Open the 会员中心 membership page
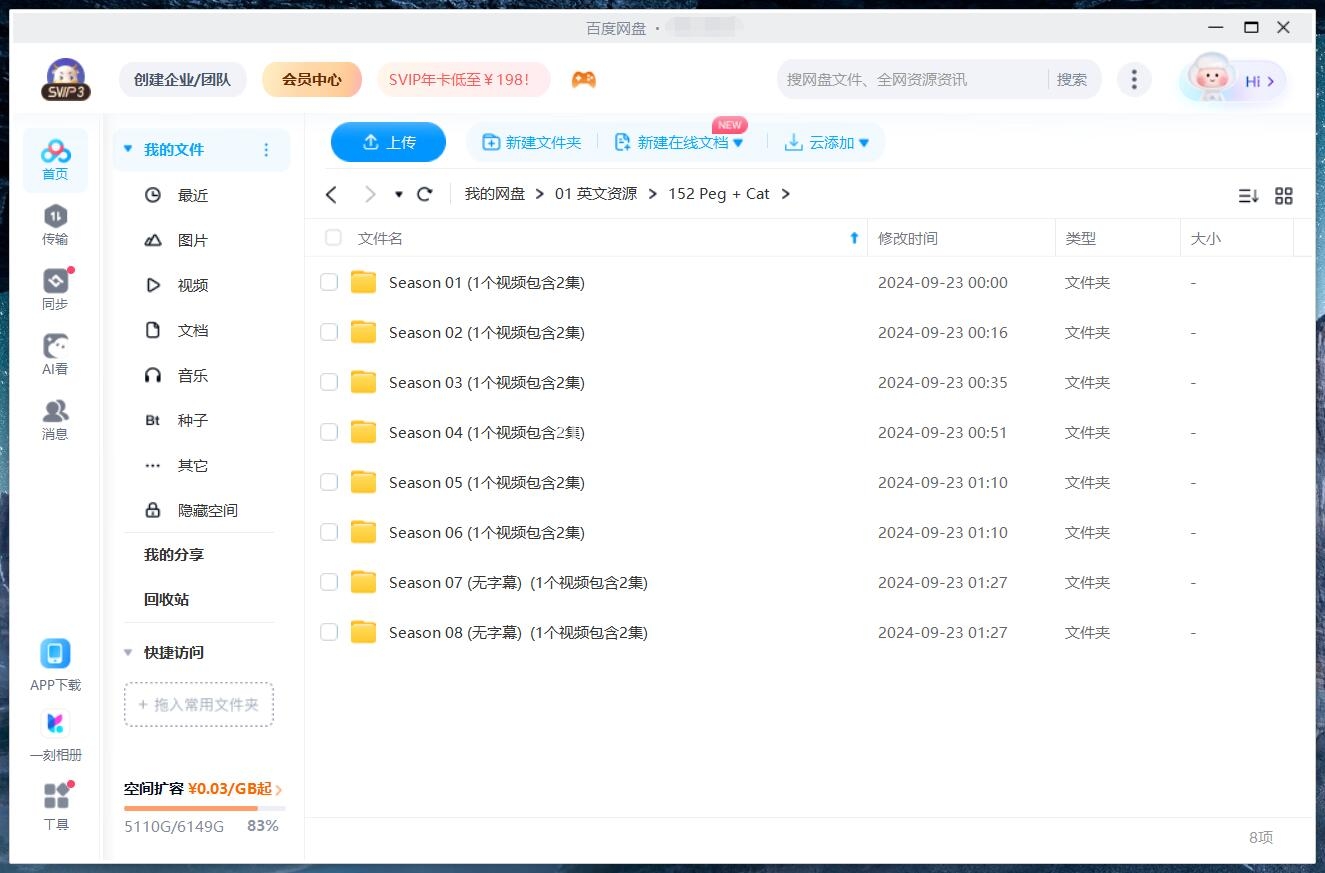This screenshot has width=1325, height=873. (311, 78)
